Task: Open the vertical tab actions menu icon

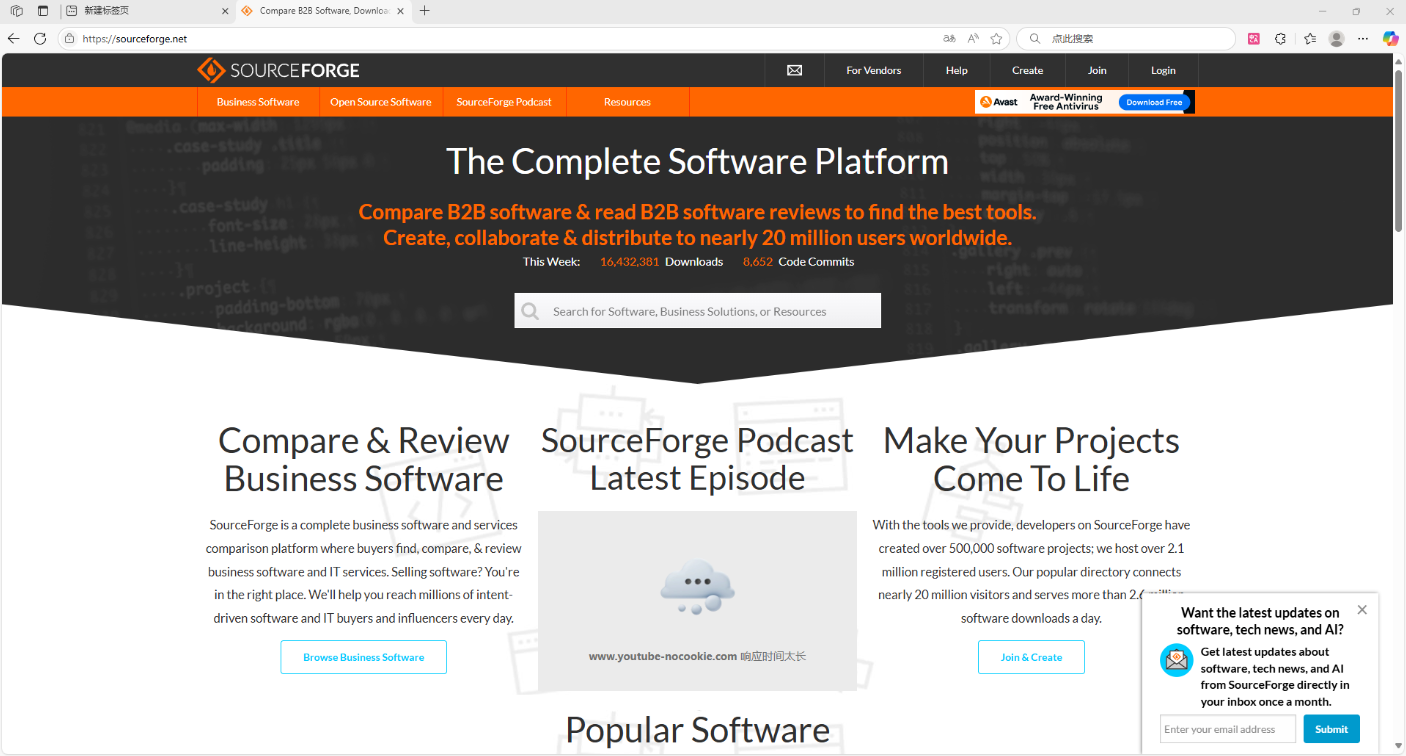Action: (43, 11)
